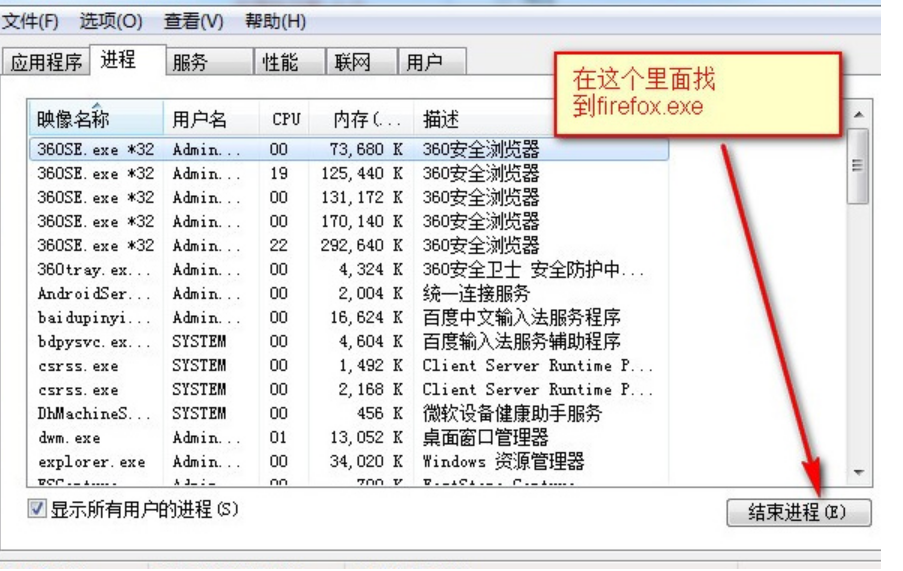Open the 文件(F) menu
The image size is (903, 571).
point(30,21)
